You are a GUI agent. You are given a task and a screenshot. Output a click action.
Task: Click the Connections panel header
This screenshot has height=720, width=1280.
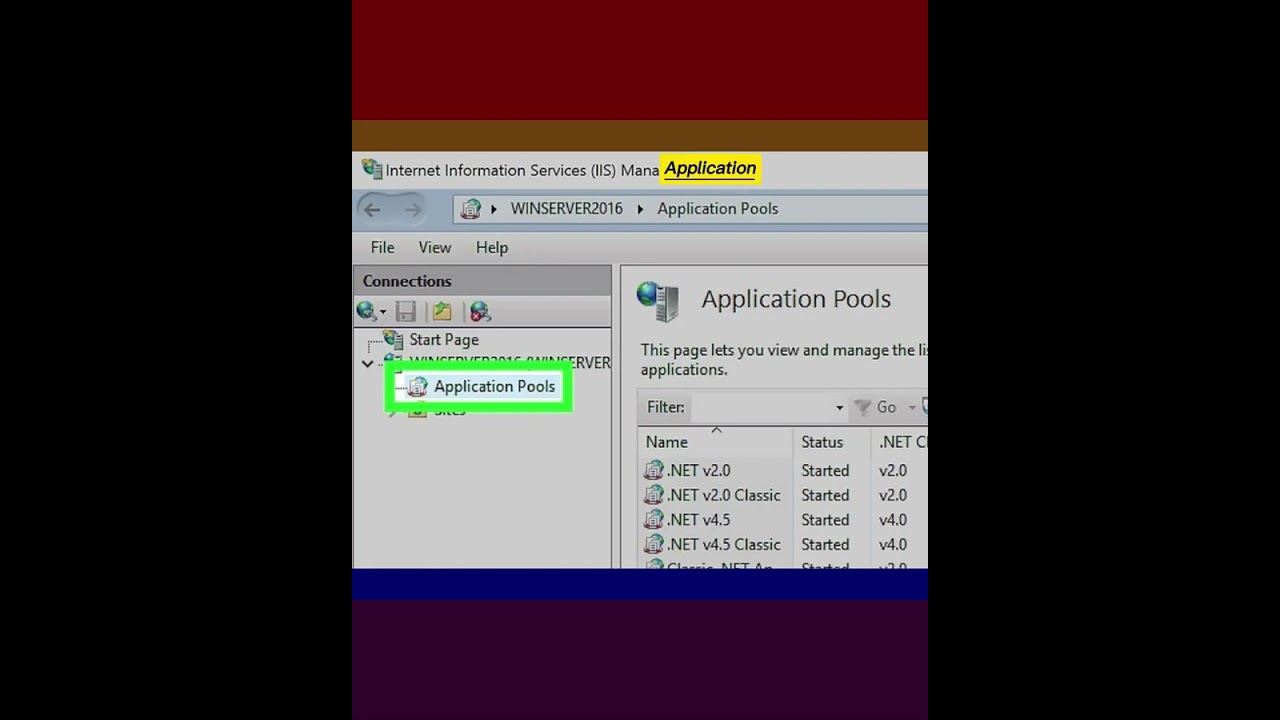coord(483,281)
